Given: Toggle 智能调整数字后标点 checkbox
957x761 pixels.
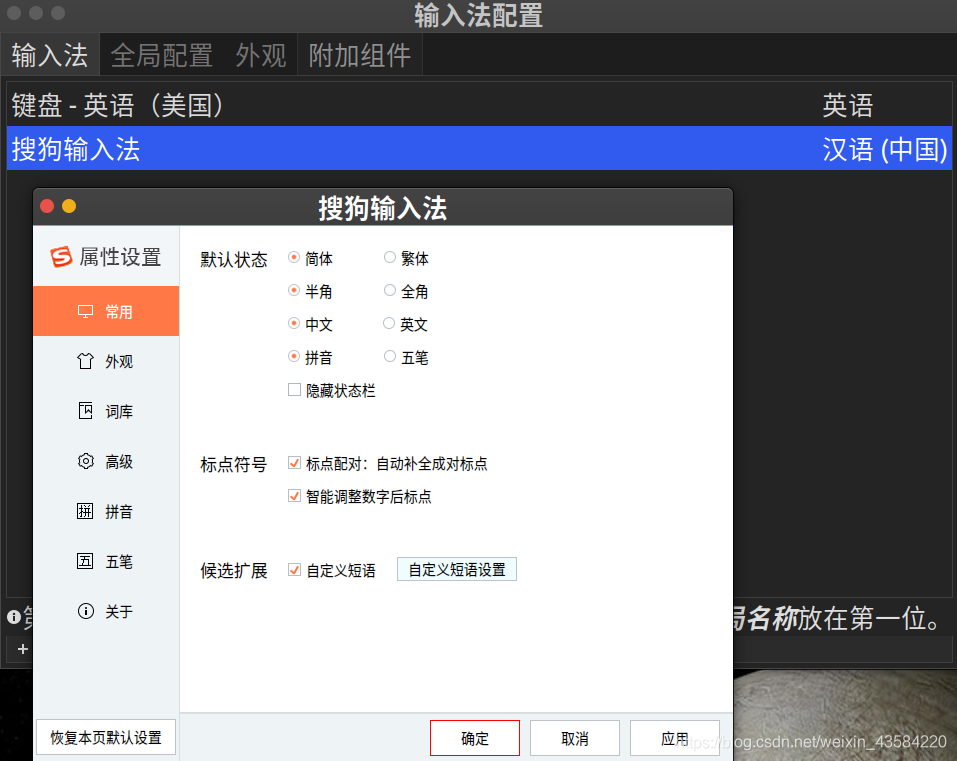Looking at the screenshot, I should pyautogui.click(x=294, y=496).
